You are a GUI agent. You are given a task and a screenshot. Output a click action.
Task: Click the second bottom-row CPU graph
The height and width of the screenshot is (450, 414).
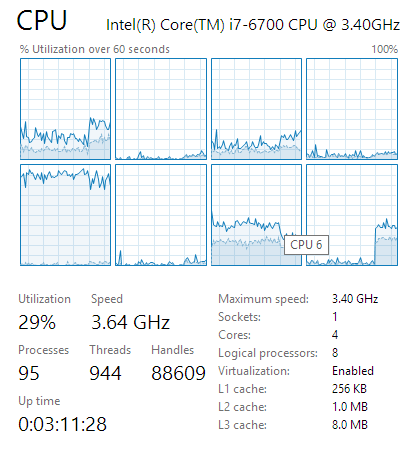161,215
